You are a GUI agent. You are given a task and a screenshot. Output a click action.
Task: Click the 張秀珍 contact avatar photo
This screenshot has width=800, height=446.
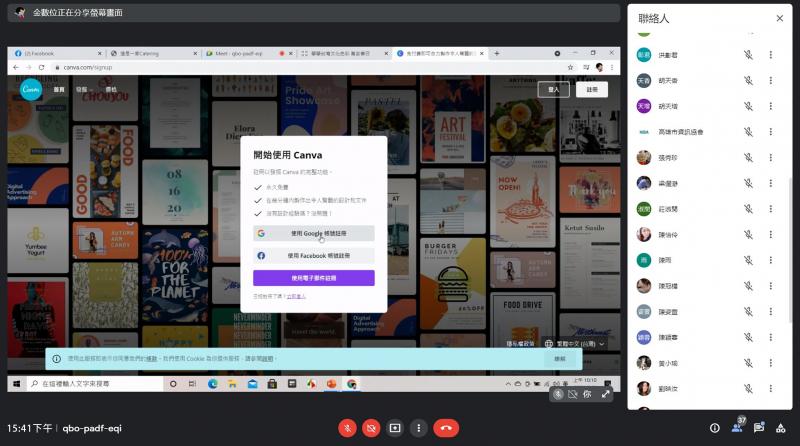point(644,157)
